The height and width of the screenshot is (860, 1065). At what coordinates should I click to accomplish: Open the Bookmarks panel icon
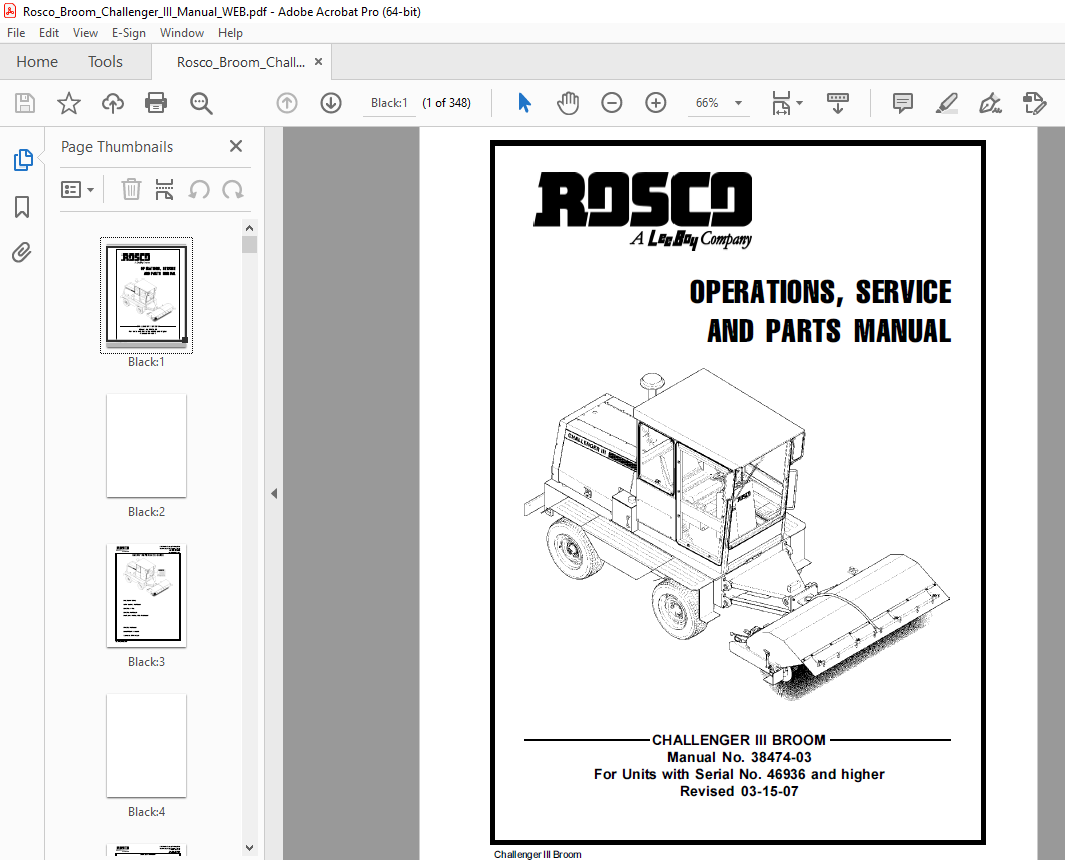(22, 207)
